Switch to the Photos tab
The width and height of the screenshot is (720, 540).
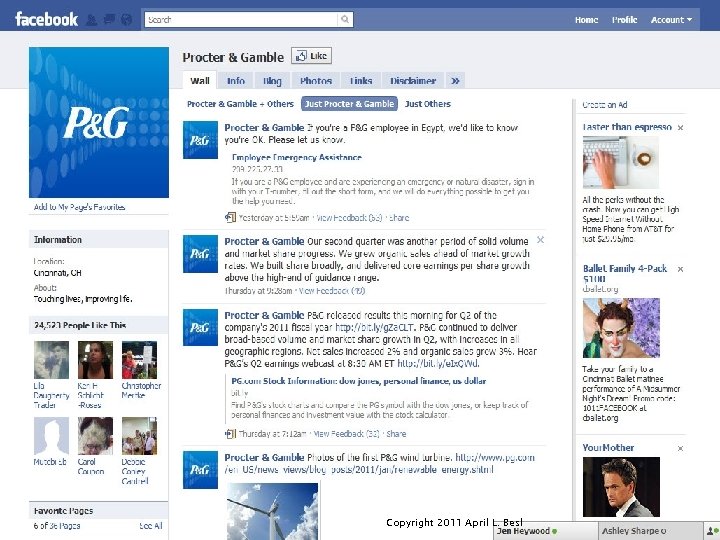tap(316, 81)
